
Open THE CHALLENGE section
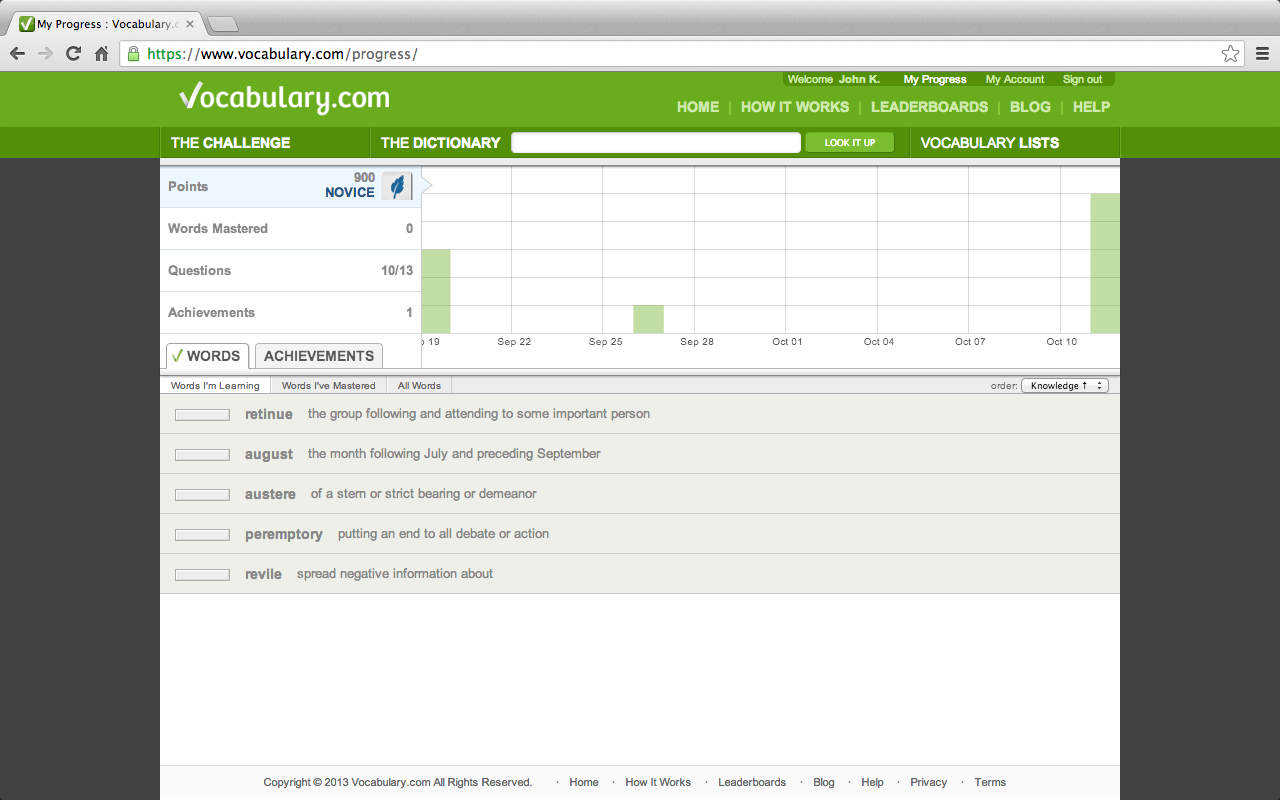pos(231,143)
